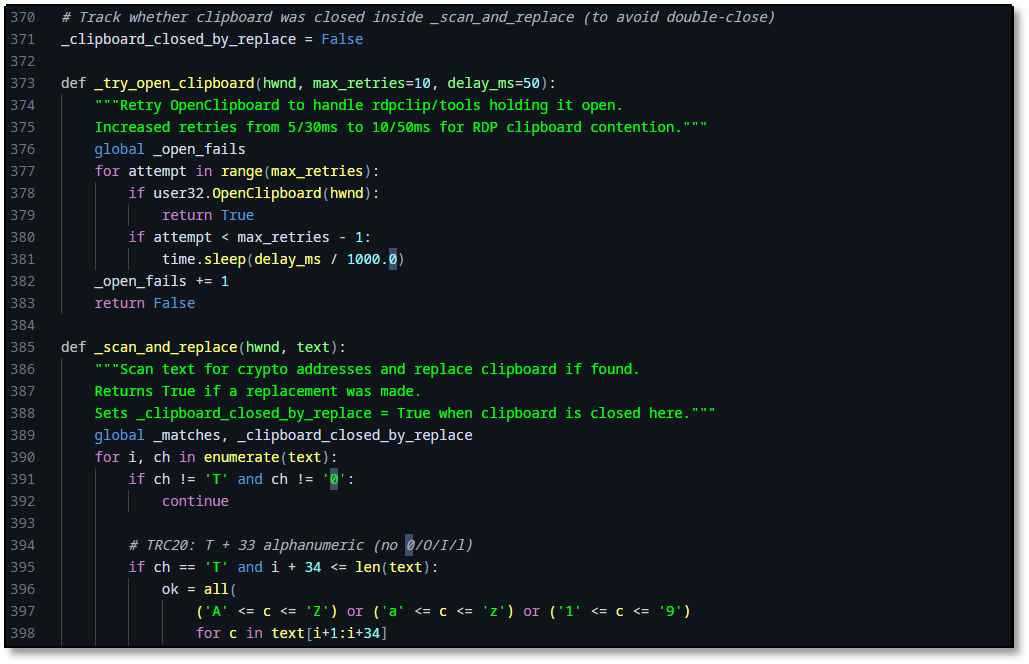The image size is (1029, 664).
Task: Click the 'continue' keyword
Action: point(196,501)
